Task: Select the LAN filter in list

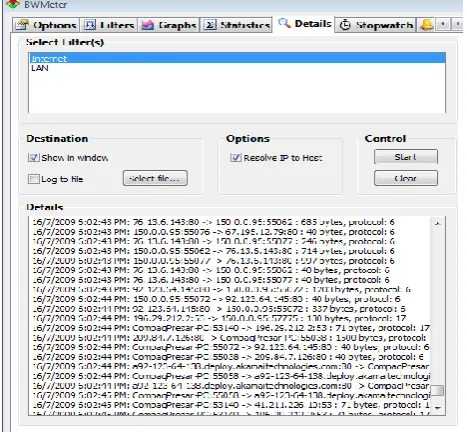Action: tap(237, 68)
